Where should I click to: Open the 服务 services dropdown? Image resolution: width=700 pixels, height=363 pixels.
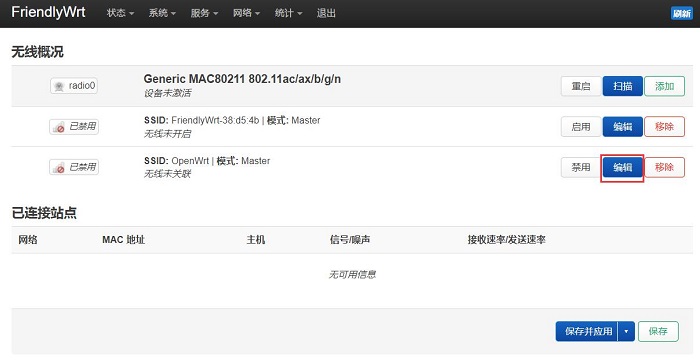(204, 13)
